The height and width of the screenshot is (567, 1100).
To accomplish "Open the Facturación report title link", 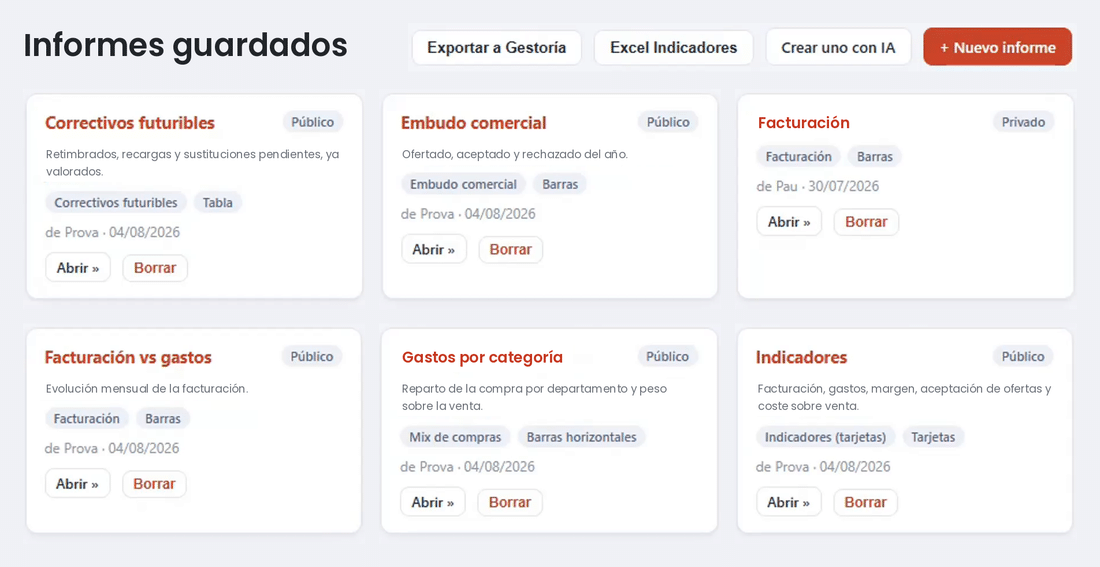I will pos(803,123).
